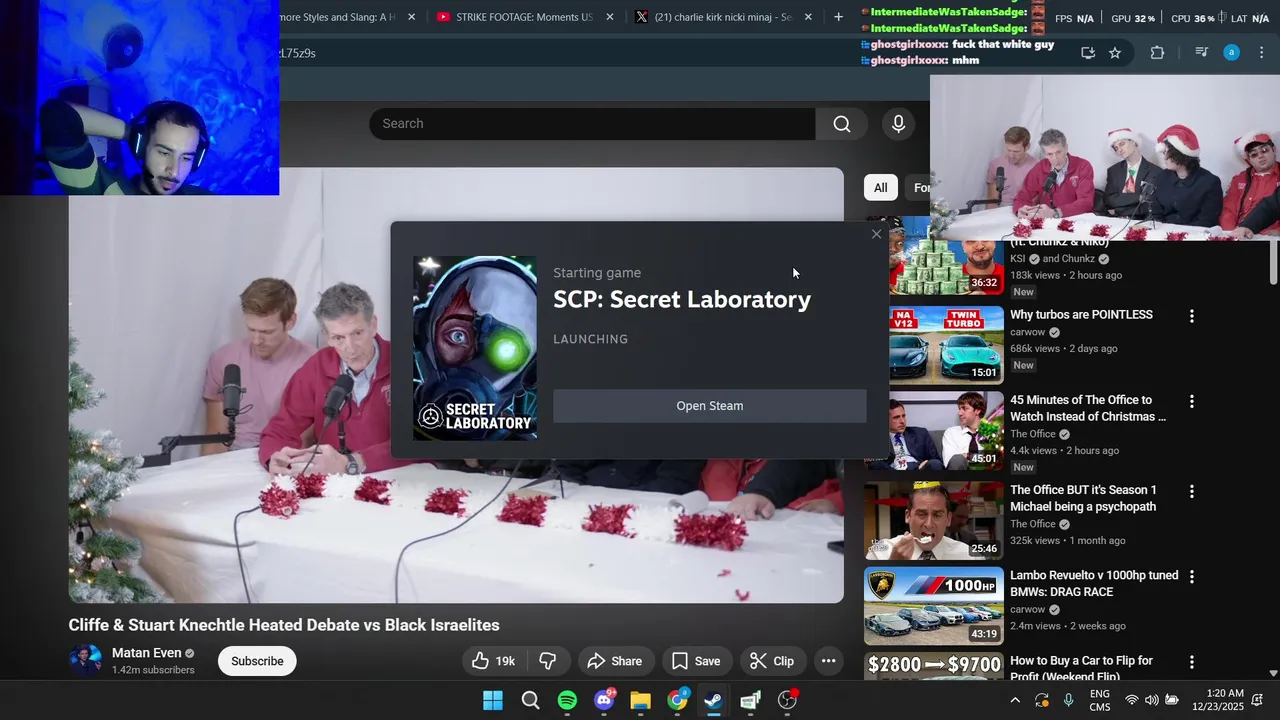Open Steam from taskbar
The image size is (1280, 720).
tap(713, 700)
